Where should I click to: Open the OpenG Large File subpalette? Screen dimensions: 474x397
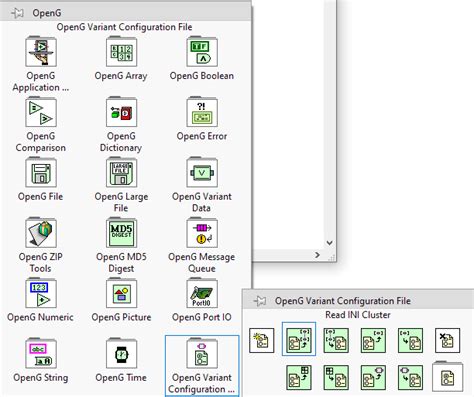coord(121,173)
